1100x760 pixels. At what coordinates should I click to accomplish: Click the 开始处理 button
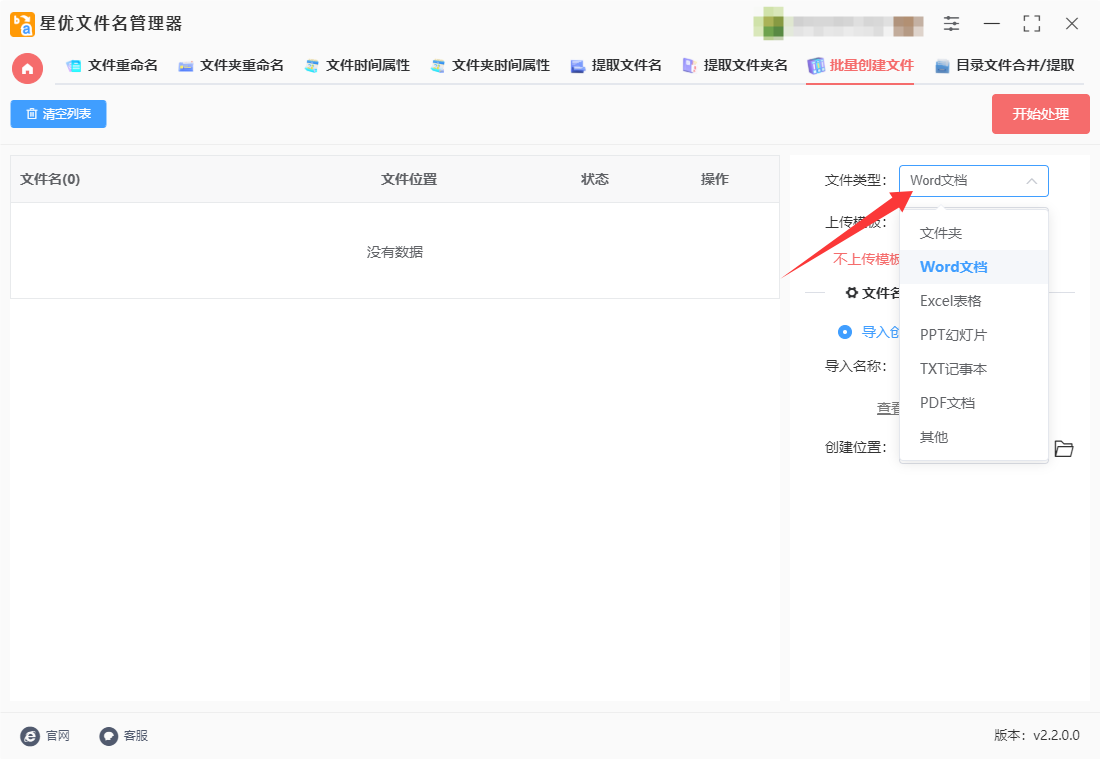pyautogui.click(x=1040, y=114)
